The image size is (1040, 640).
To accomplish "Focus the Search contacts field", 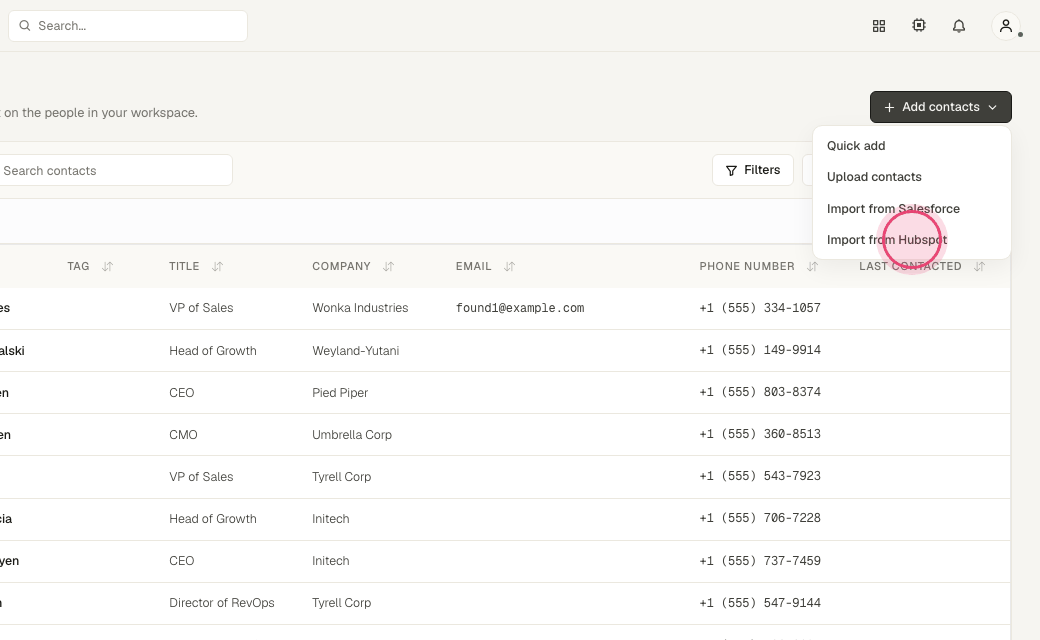I will (115, 170).
